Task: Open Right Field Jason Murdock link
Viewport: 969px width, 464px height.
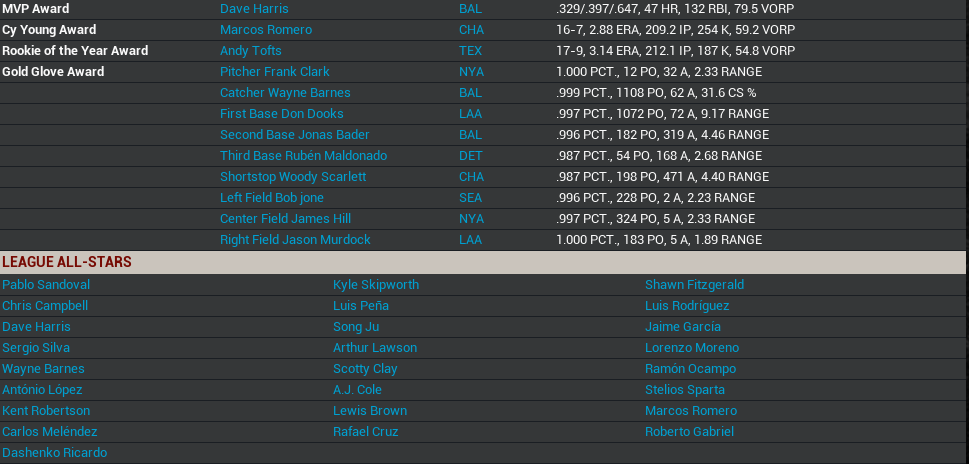Action: coord(295,240)
